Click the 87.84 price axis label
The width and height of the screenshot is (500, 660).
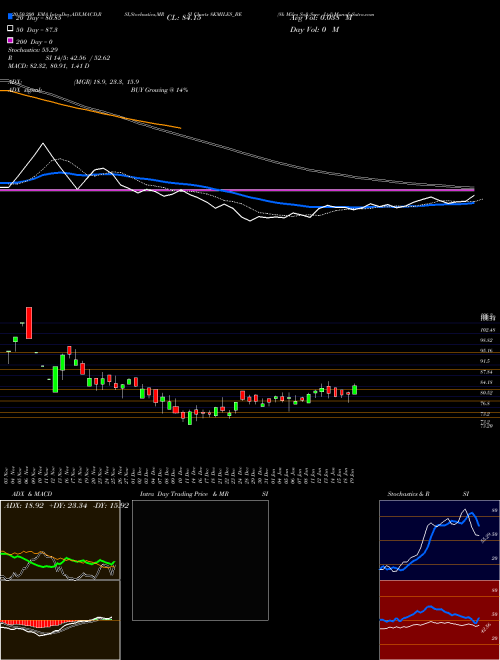pos(487,372)
